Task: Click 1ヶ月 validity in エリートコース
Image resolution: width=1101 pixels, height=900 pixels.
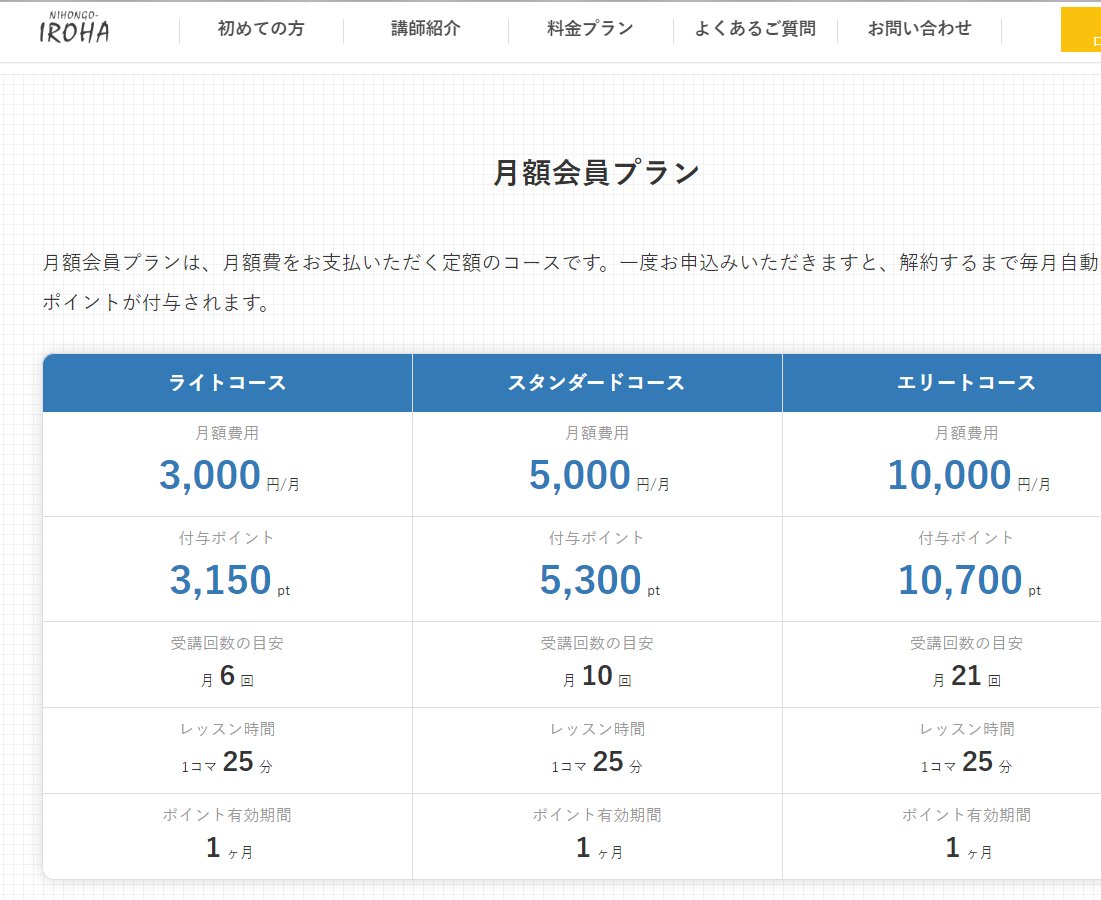Action: 969,848
